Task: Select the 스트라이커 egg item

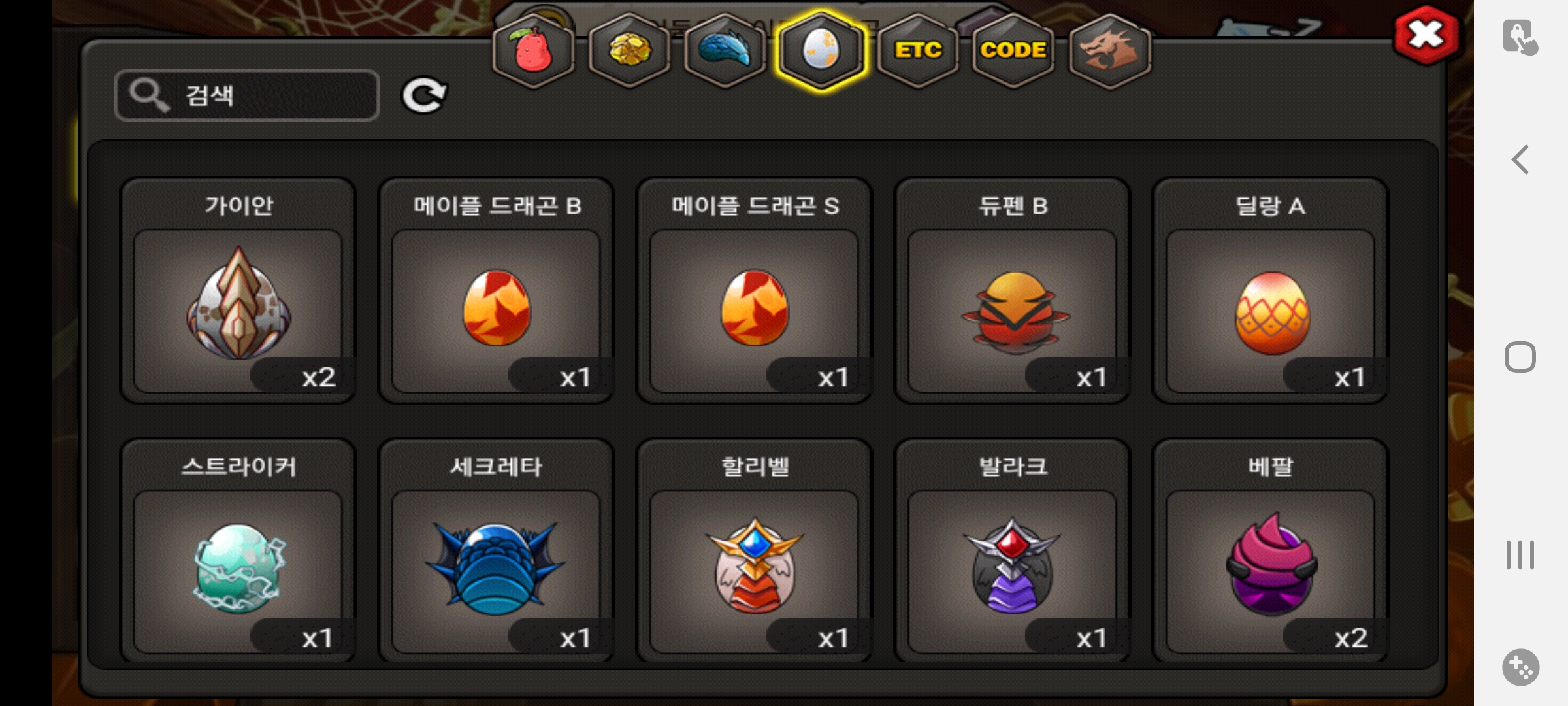Action: [238, 551]
